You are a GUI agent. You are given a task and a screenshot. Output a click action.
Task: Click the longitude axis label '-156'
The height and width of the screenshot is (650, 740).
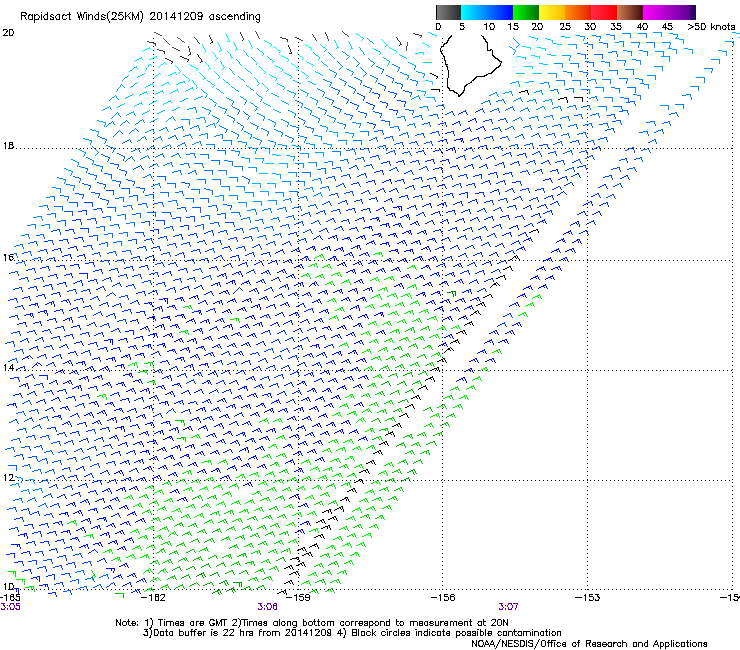coord(443,598)
